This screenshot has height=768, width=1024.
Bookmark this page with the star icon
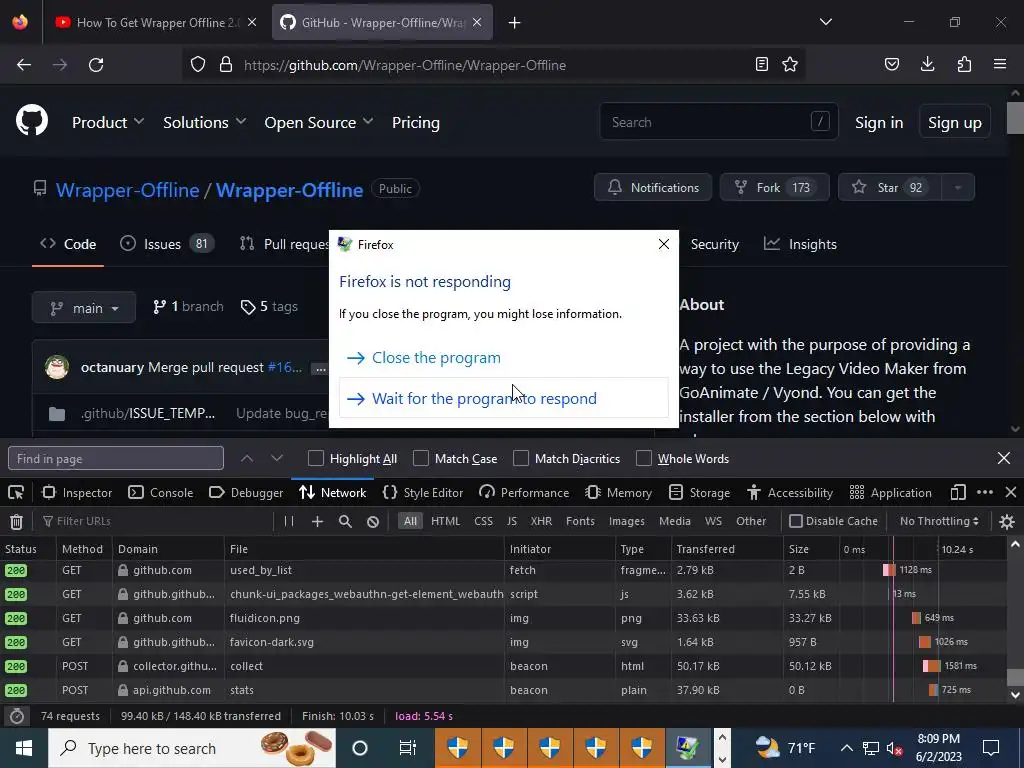click(790, 64)
